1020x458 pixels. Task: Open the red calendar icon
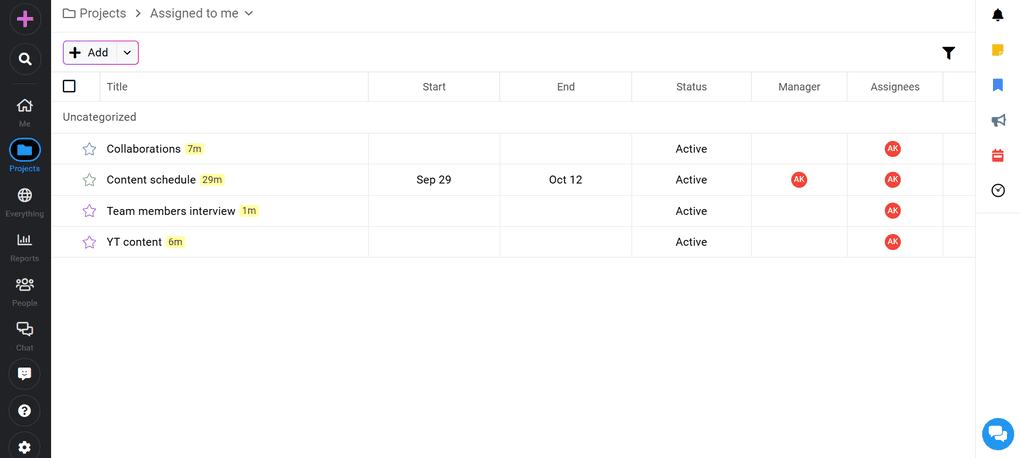[x=997, y=155]
